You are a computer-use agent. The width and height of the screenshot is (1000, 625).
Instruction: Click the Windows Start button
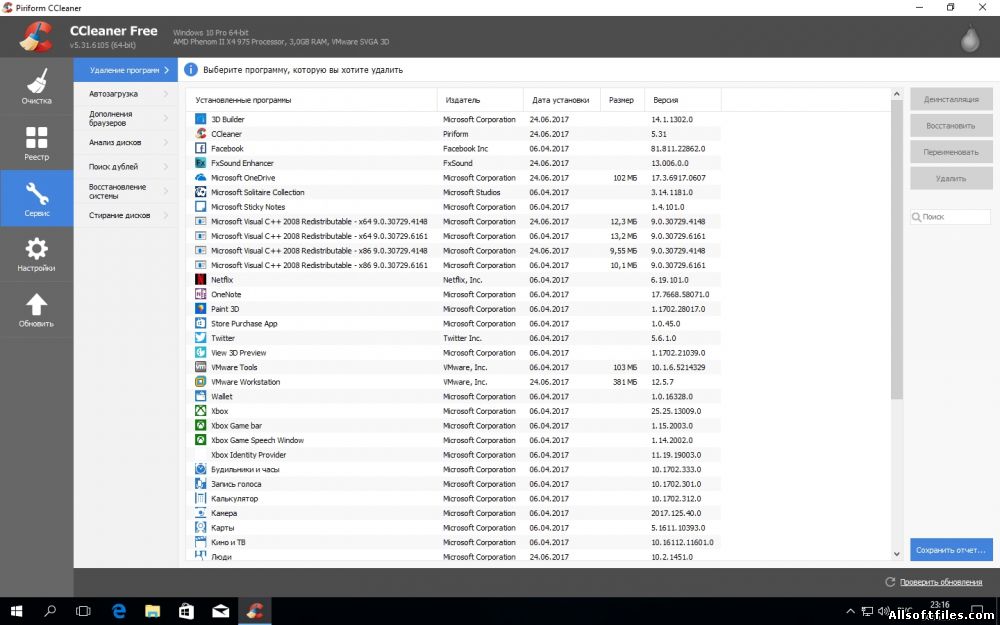(17, 611)
